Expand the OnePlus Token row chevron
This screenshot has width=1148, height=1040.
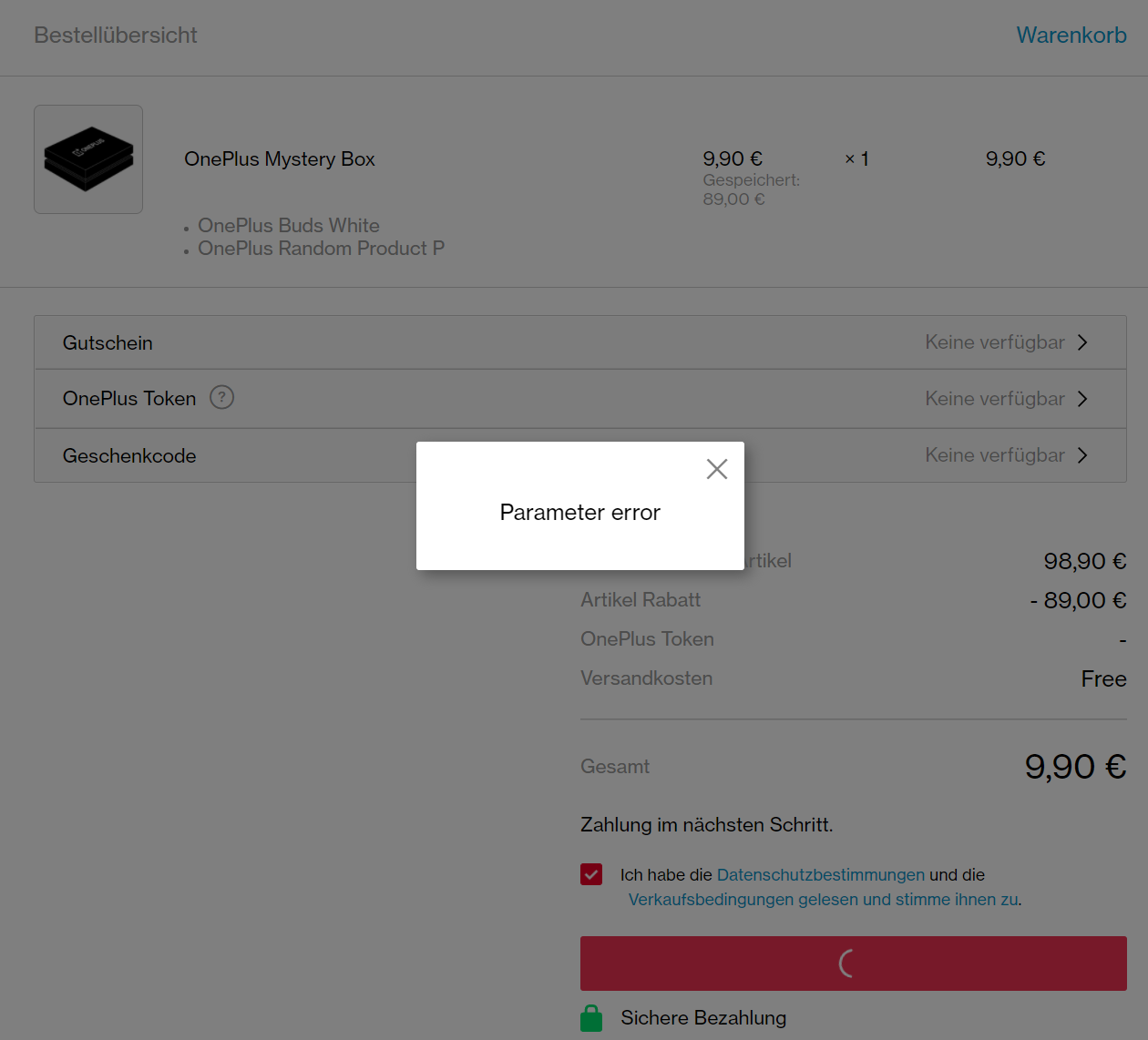(1082, 399)
